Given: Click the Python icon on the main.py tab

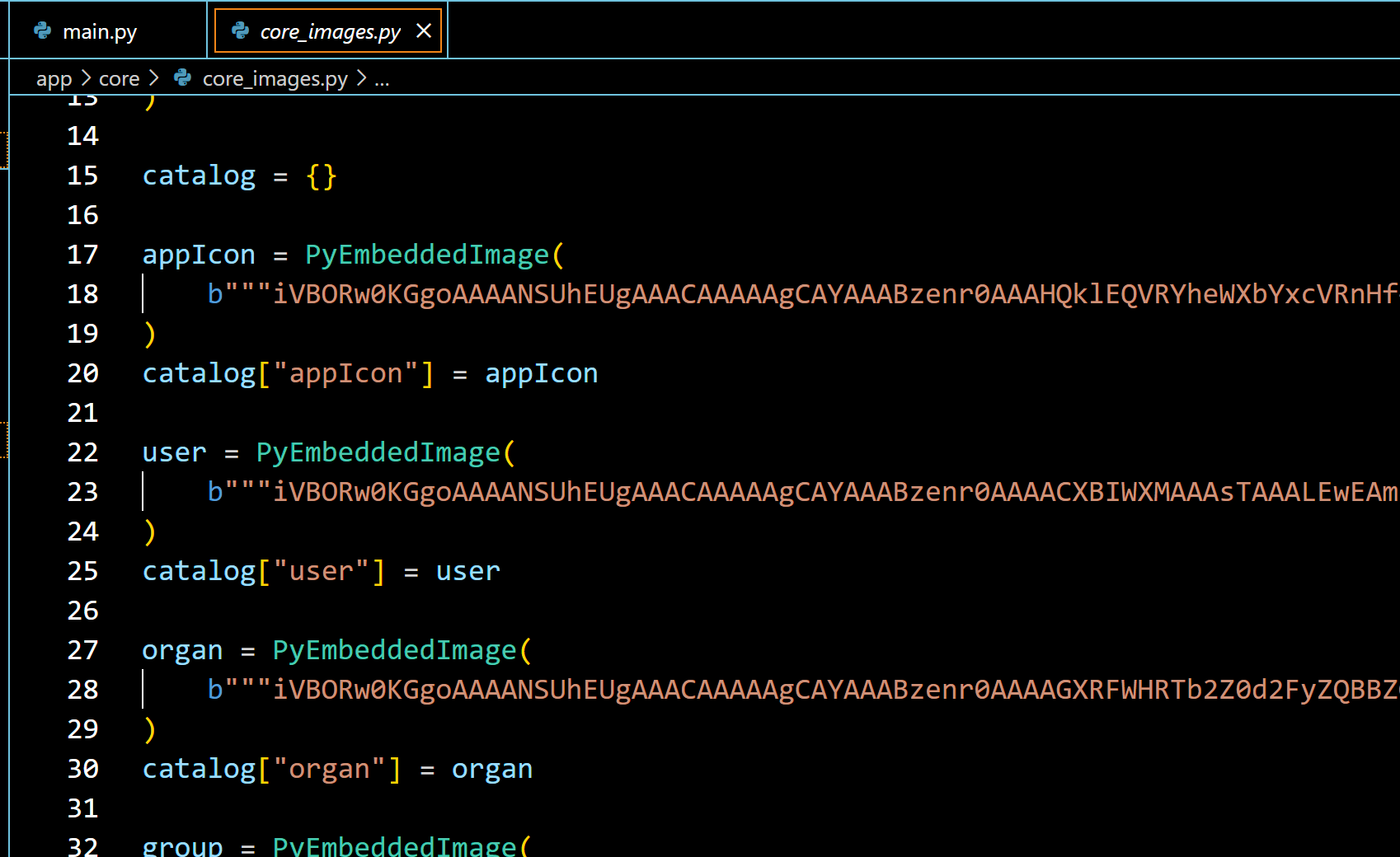Looking at the screenshot, I should pos(42,31).
